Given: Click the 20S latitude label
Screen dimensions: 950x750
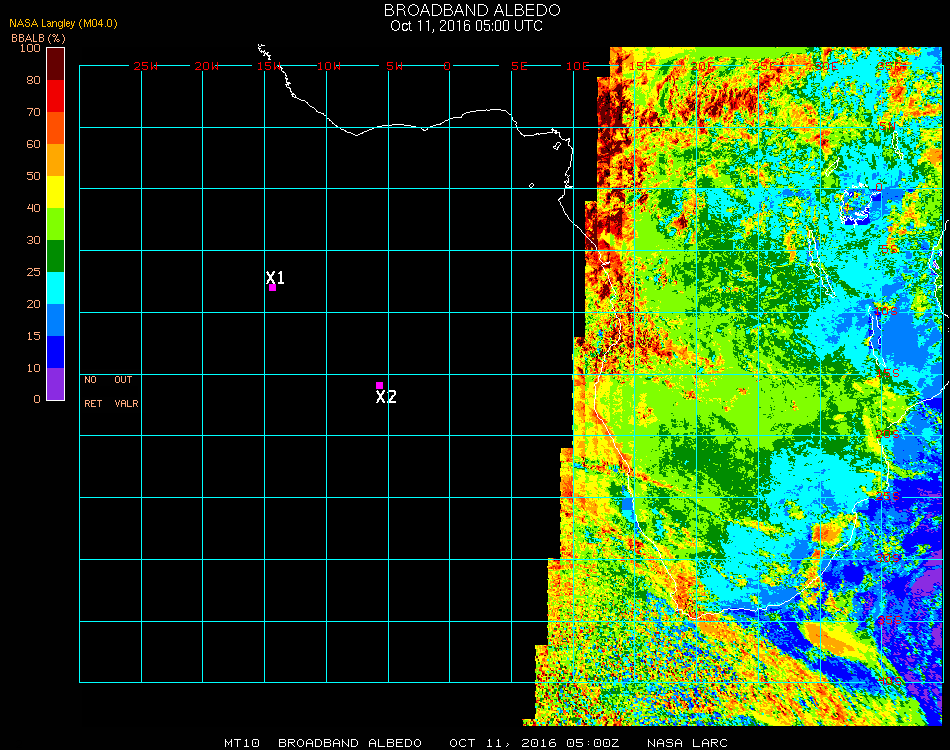Looking at the screenshot, I should [x=887, y=434].
